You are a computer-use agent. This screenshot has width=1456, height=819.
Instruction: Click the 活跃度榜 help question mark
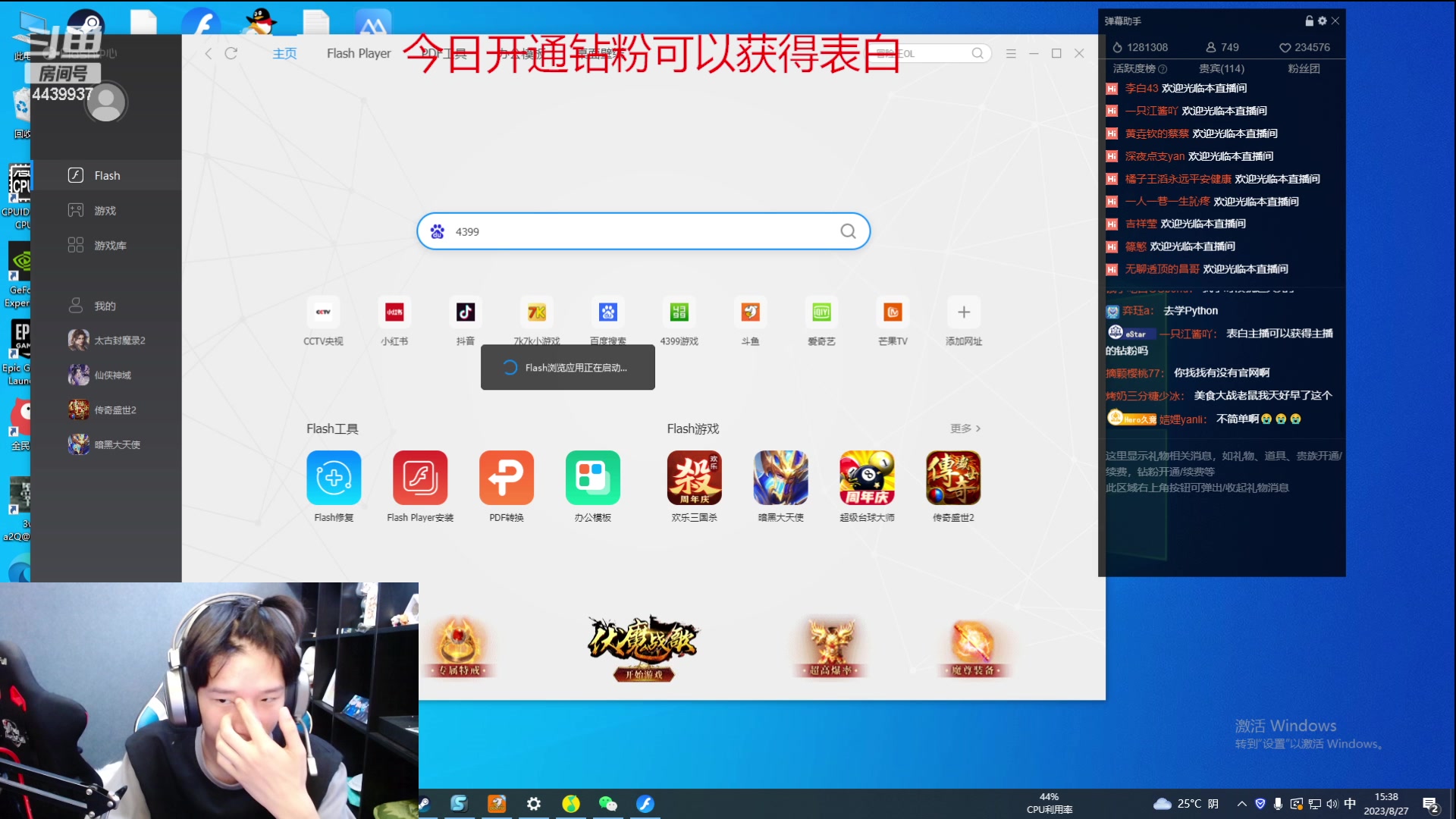click(1163, 69)
